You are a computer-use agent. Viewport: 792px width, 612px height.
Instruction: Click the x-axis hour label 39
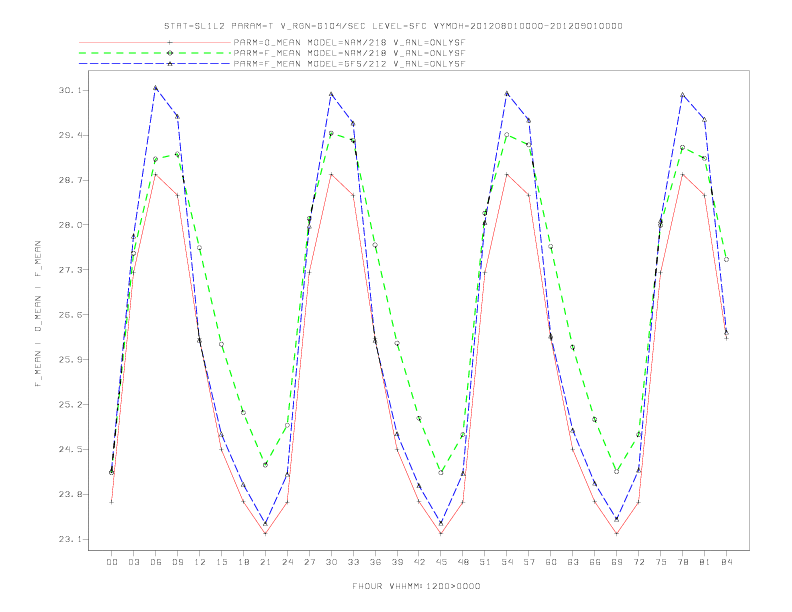click(397, 562)
